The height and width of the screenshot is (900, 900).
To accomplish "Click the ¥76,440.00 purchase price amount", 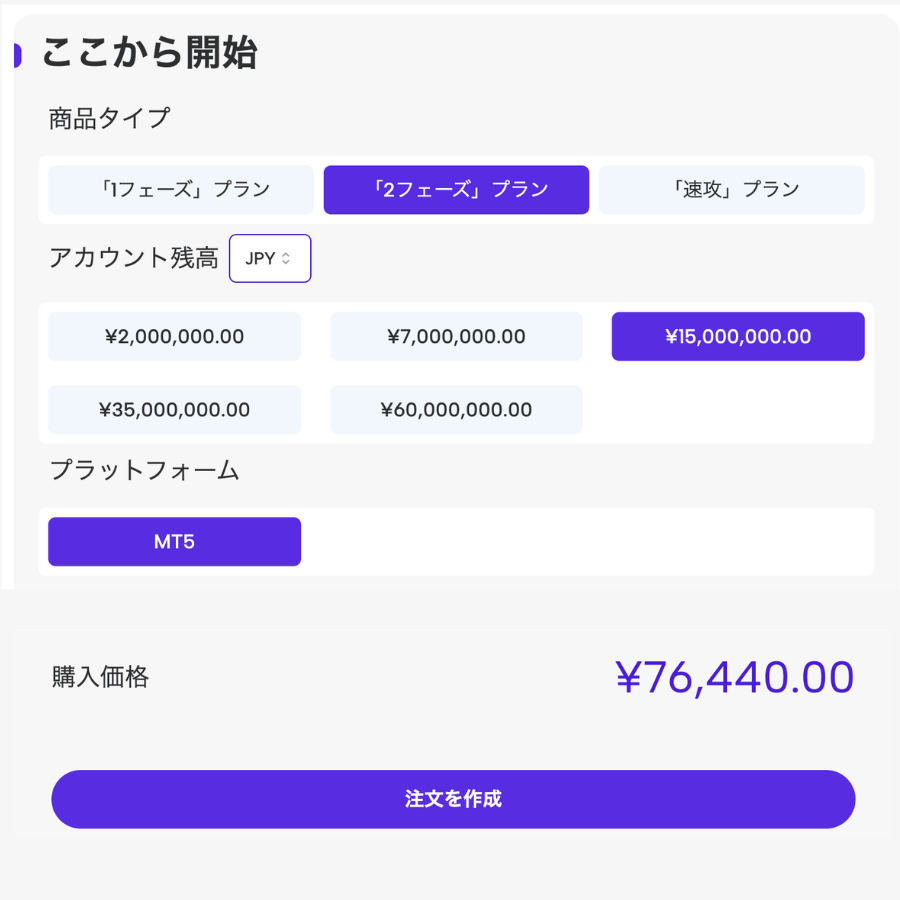I will click(734, 678).
